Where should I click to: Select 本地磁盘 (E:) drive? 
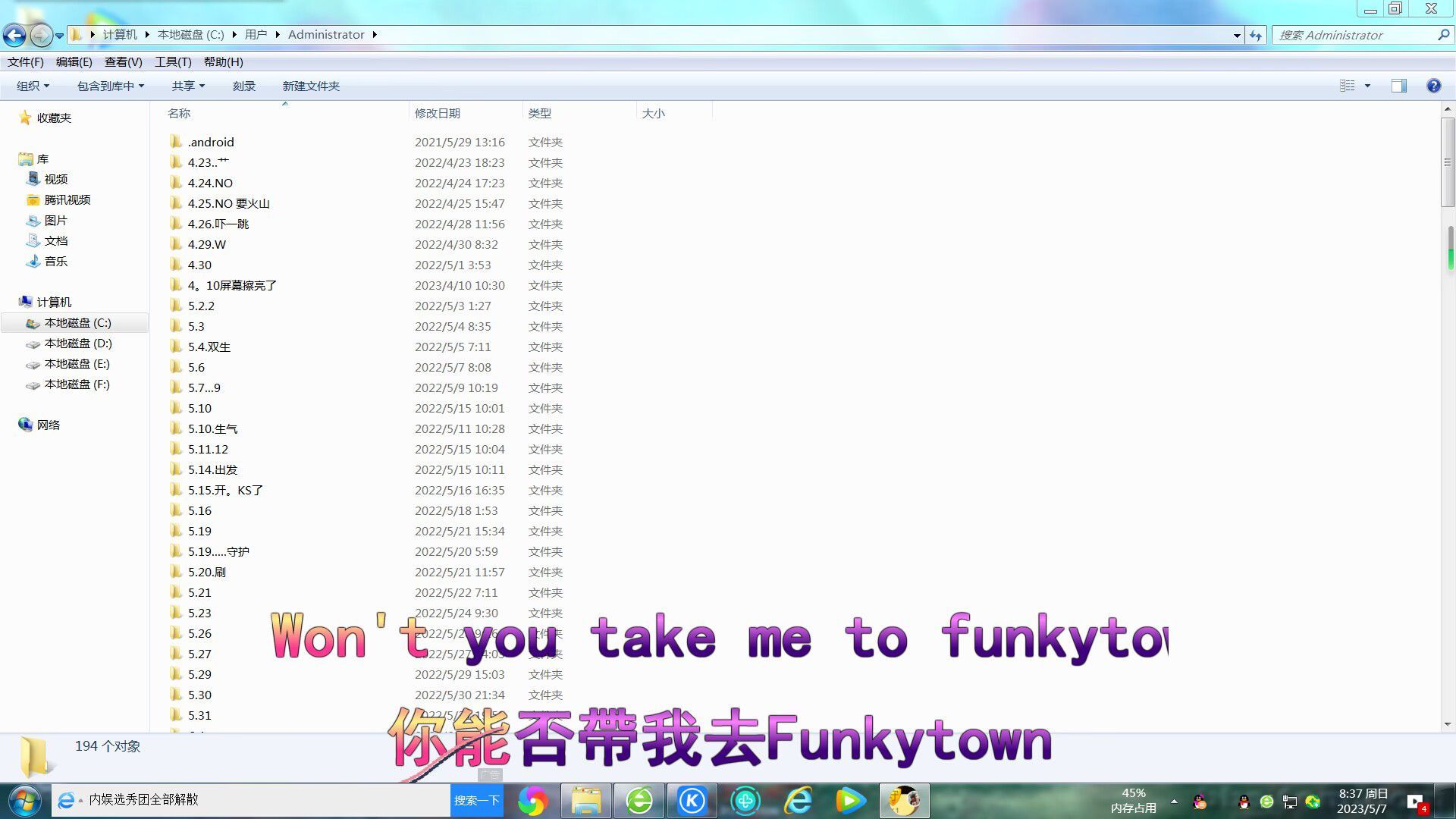pos(77,364)
